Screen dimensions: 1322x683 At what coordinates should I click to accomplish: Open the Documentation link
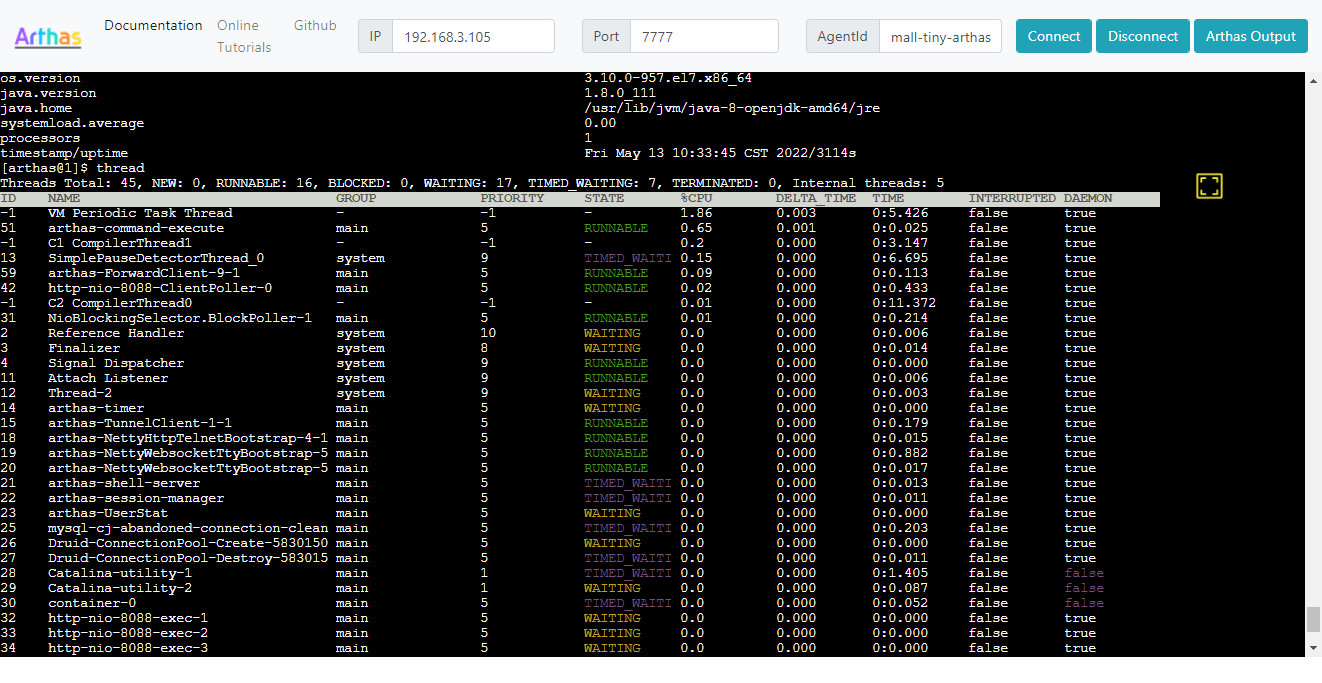click(153, 25)
